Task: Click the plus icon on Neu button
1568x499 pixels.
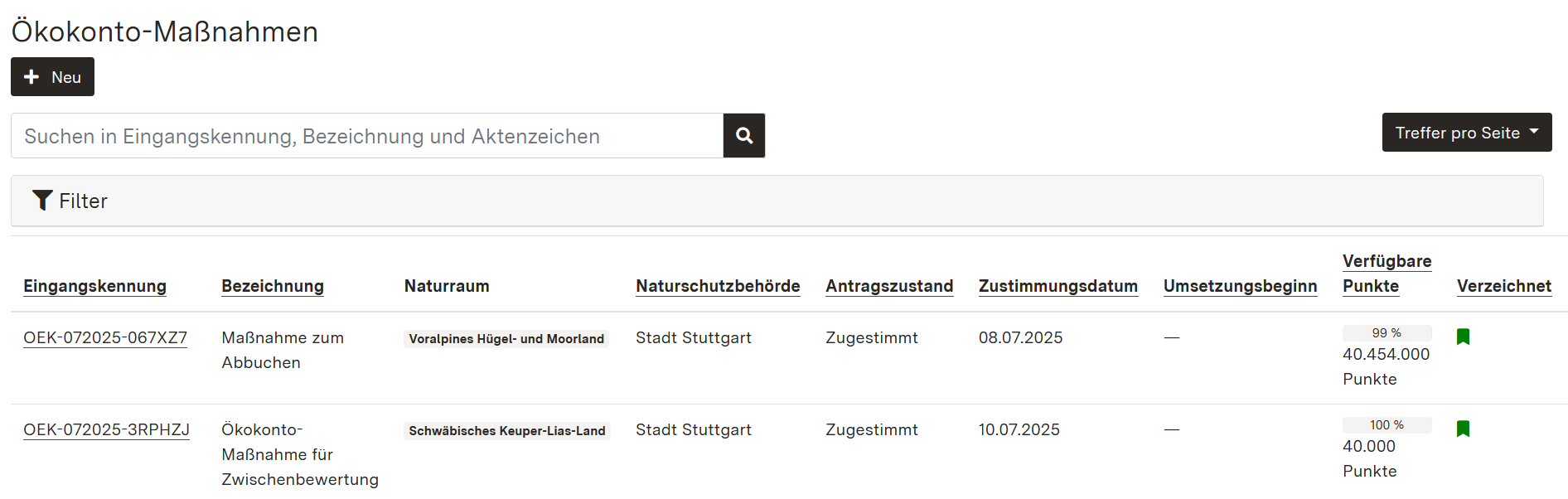Action: (31, 77)
